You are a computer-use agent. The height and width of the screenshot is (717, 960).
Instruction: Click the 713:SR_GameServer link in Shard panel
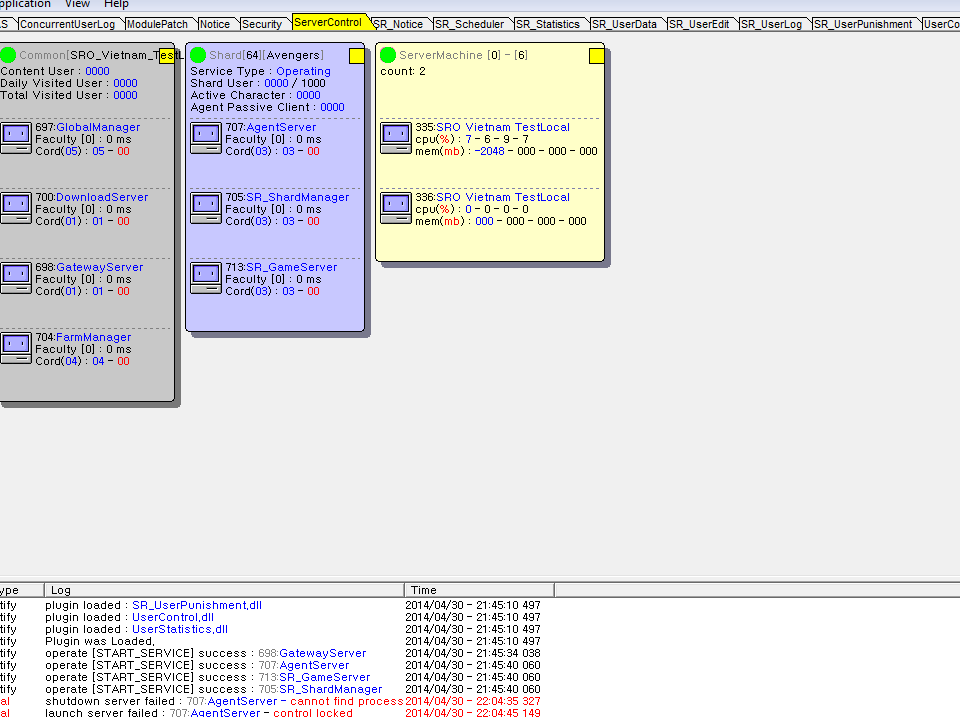pos(281,267)
